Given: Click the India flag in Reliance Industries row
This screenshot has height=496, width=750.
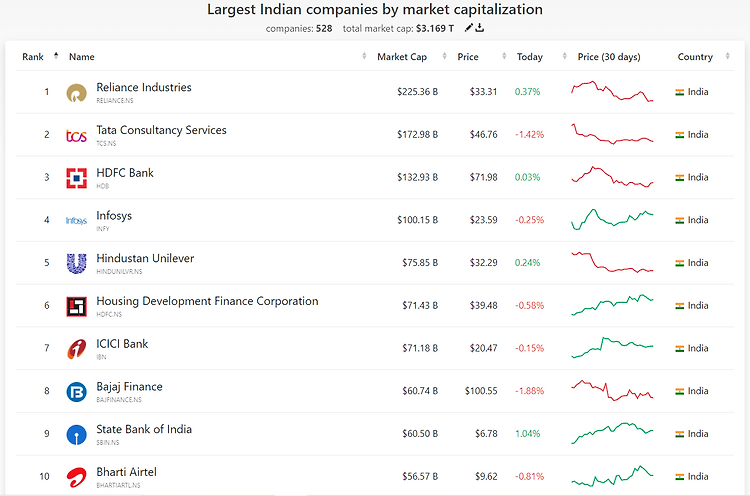Looking at the screenshot, I should (x=680, y=92).
